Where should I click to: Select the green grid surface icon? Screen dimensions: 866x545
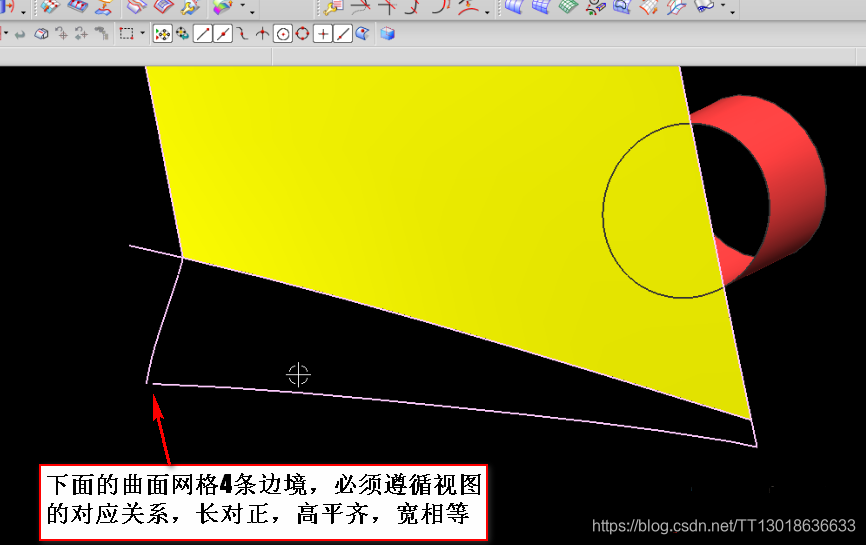(568, 7)
